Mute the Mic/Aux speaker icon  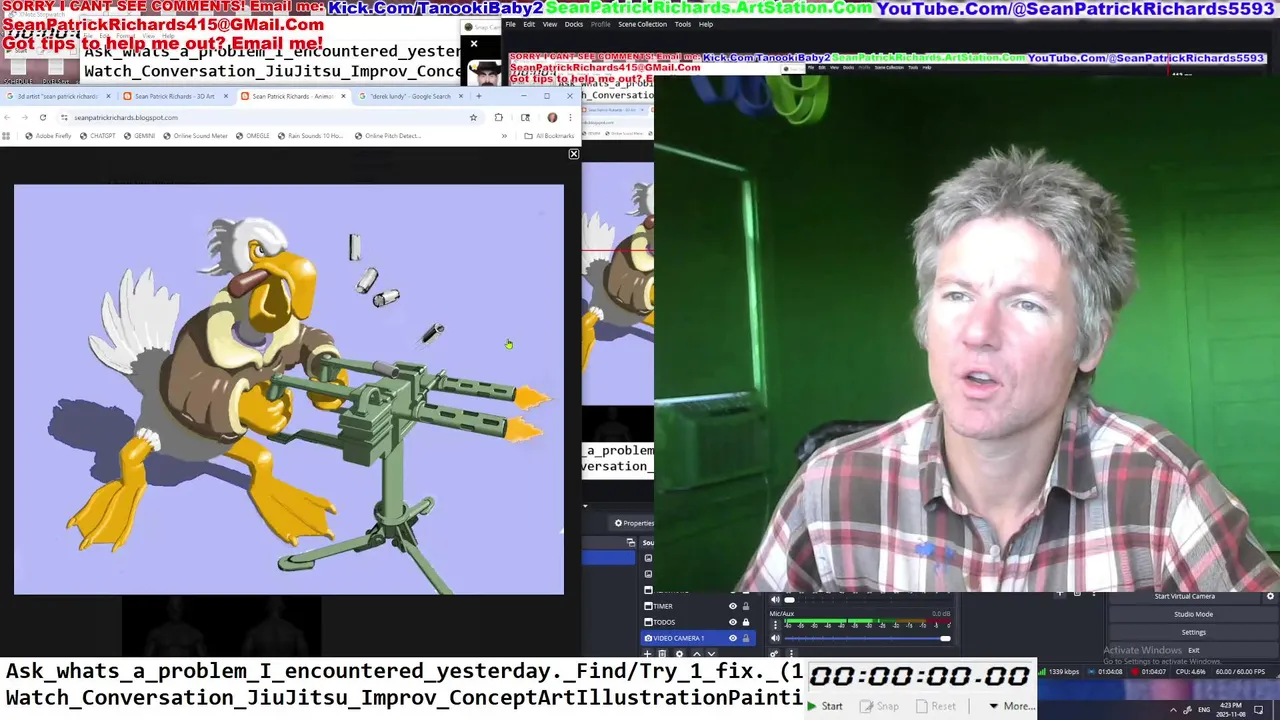(774, 638)
